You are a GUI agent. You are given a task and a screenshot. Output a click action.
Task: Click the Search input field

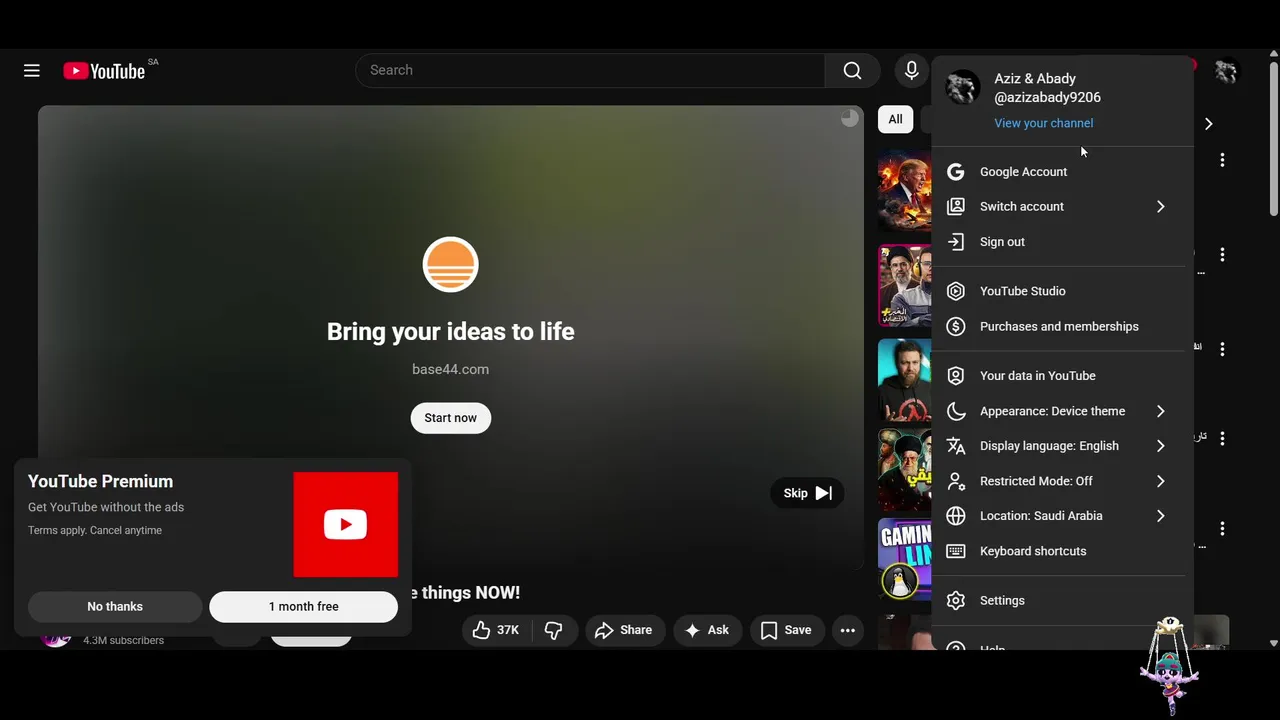pyautogui.click(x=590, y=70)
